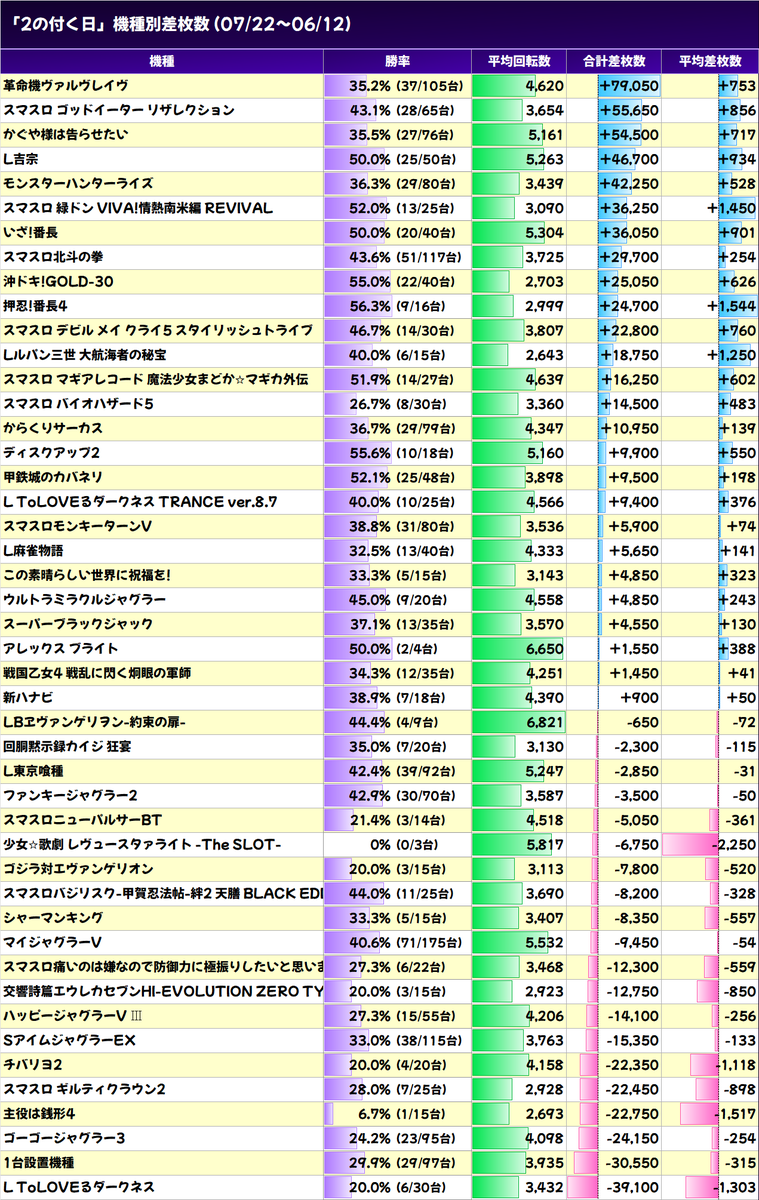Click the 平均回転数 column header
The width and height of the screenshot is (759, 1200).
518,61
